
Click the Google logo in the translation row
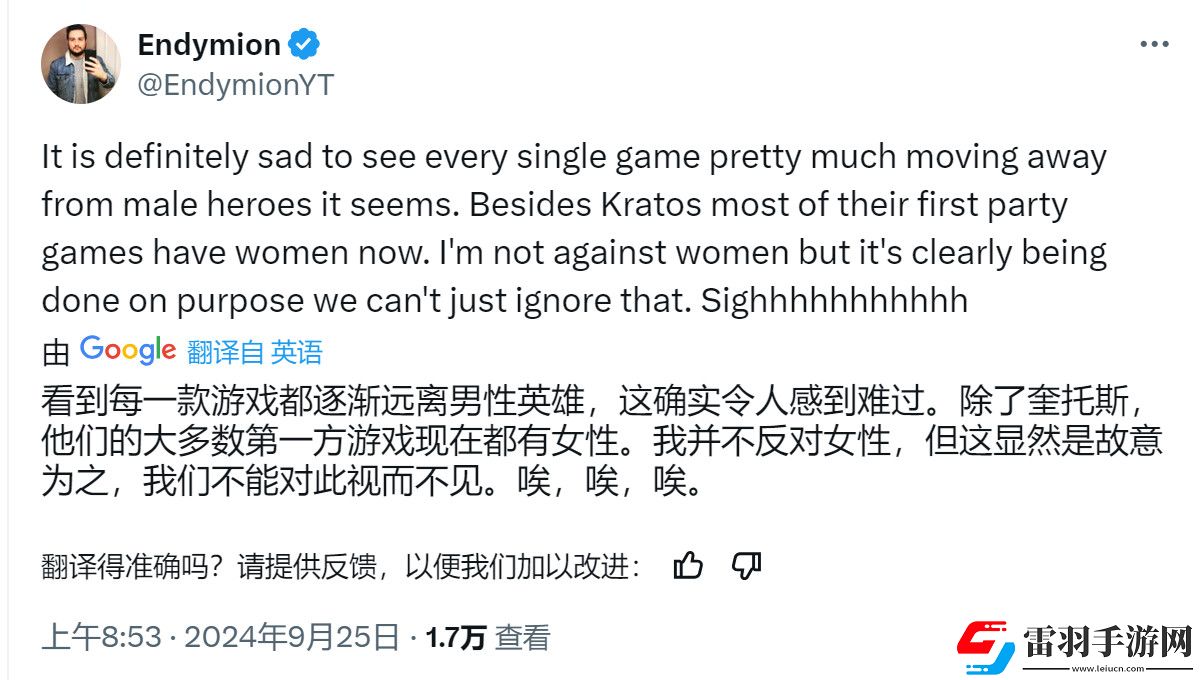point(128,350)
